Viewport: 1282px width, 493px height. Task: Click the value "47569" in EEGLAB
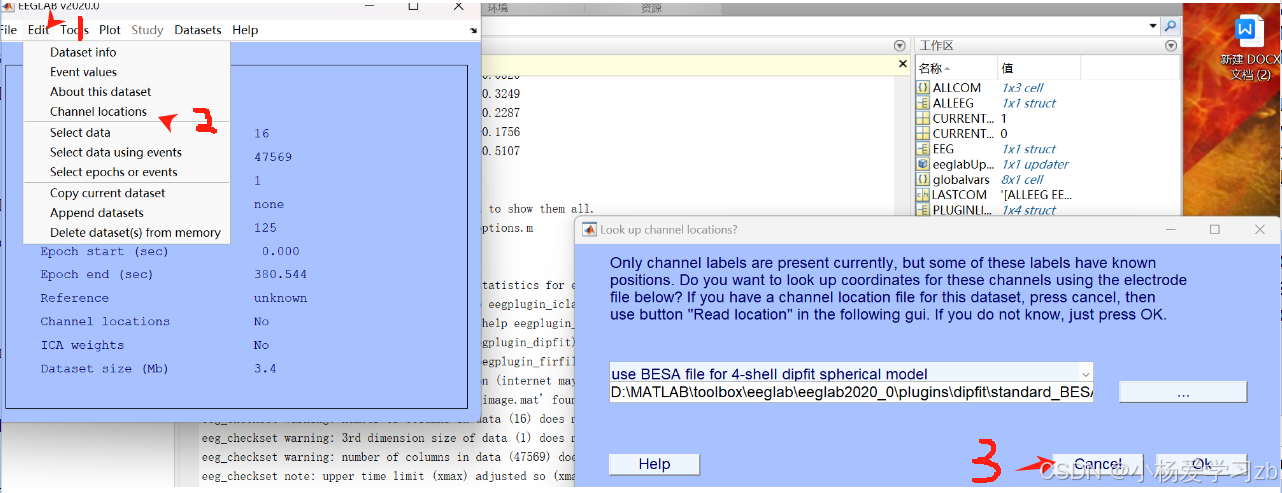point(273,157)
